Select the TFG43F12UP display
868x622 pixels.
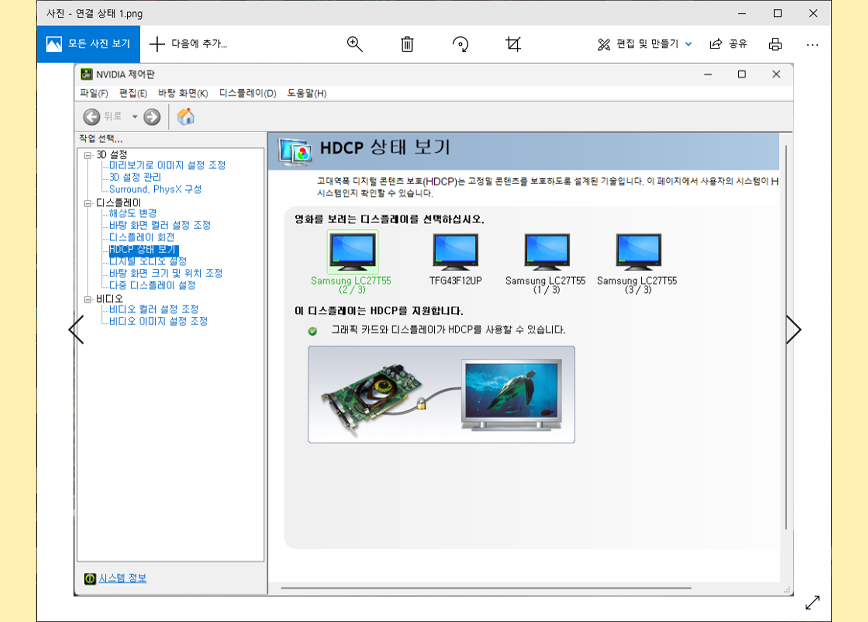[456, 258]
